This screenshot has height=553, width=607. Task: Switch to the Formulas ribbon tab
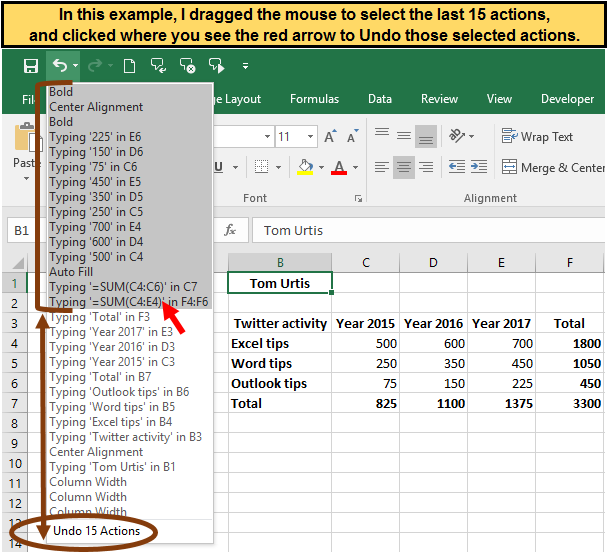coord(314,99)
